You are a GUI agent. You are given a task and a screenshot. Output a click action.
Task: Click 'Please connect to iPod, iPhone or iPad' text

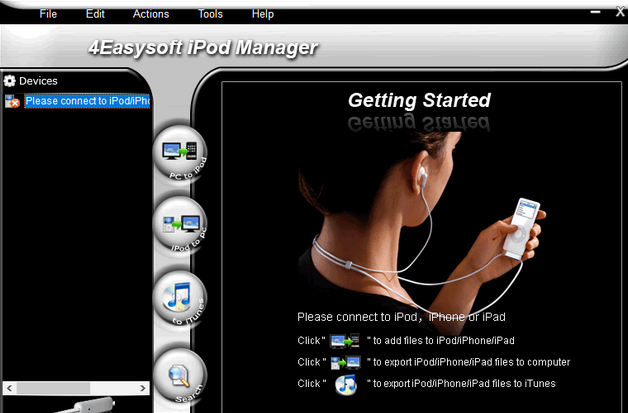pyautogui.click(x=401, y=317)
